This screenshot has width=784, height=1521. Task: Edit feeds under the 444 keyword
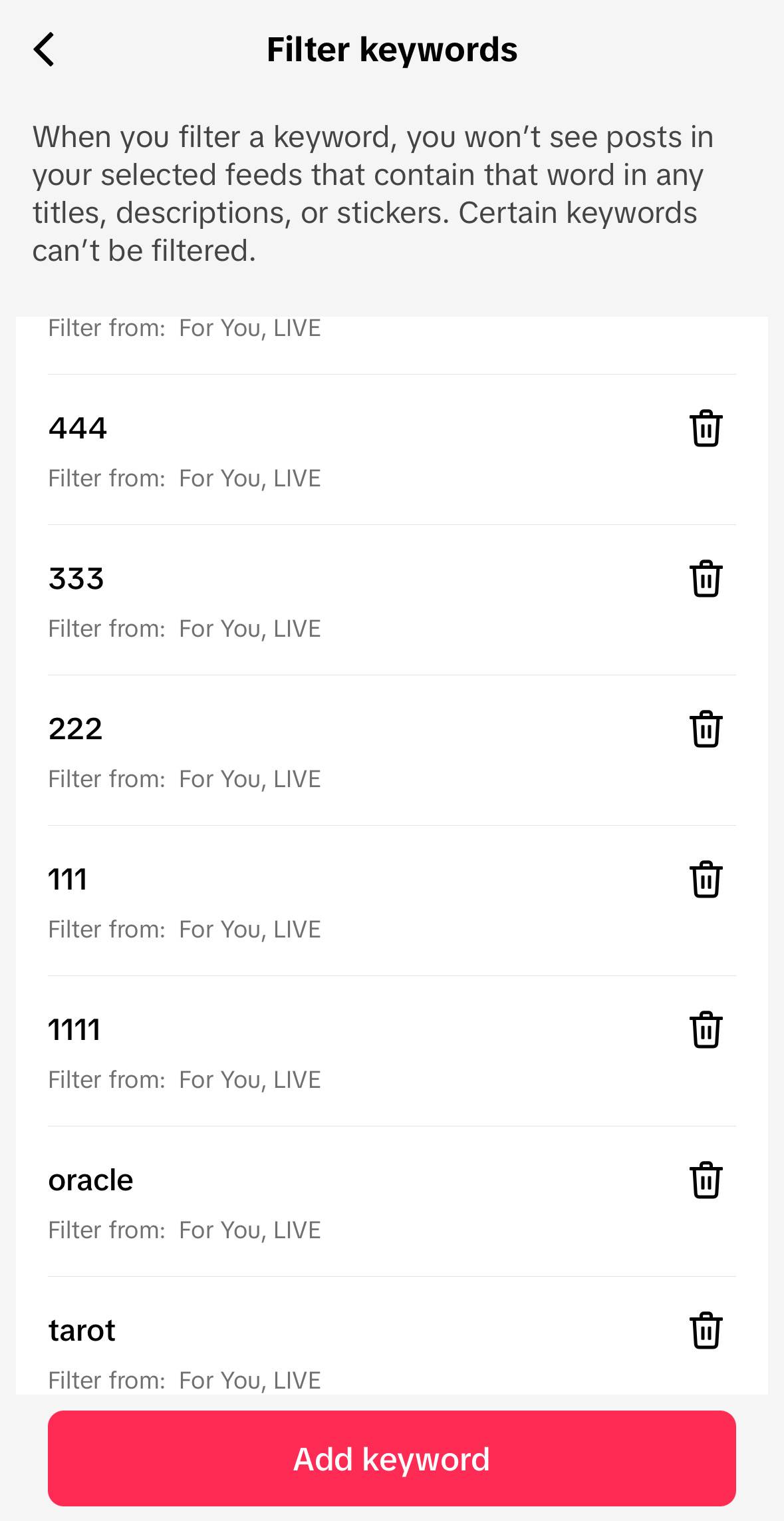pyautogui.click(x=185, y=478)
